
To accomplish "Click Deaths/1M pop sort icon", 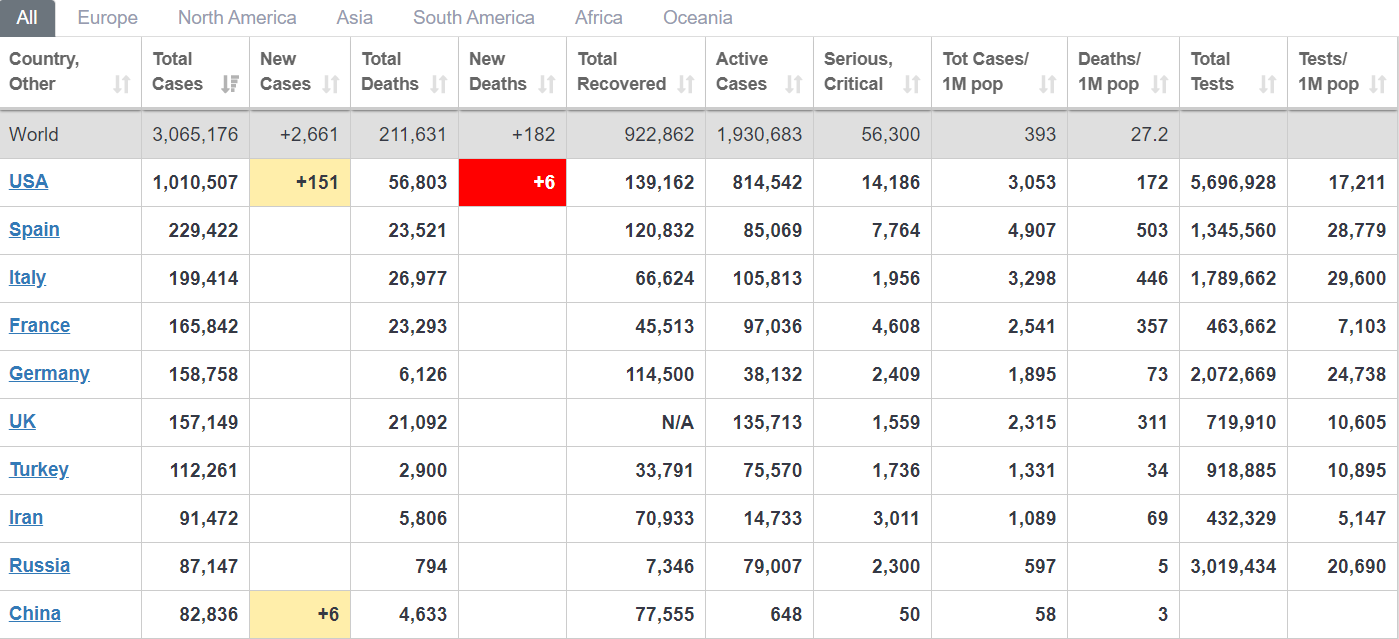I will (x=1160, y=84).
